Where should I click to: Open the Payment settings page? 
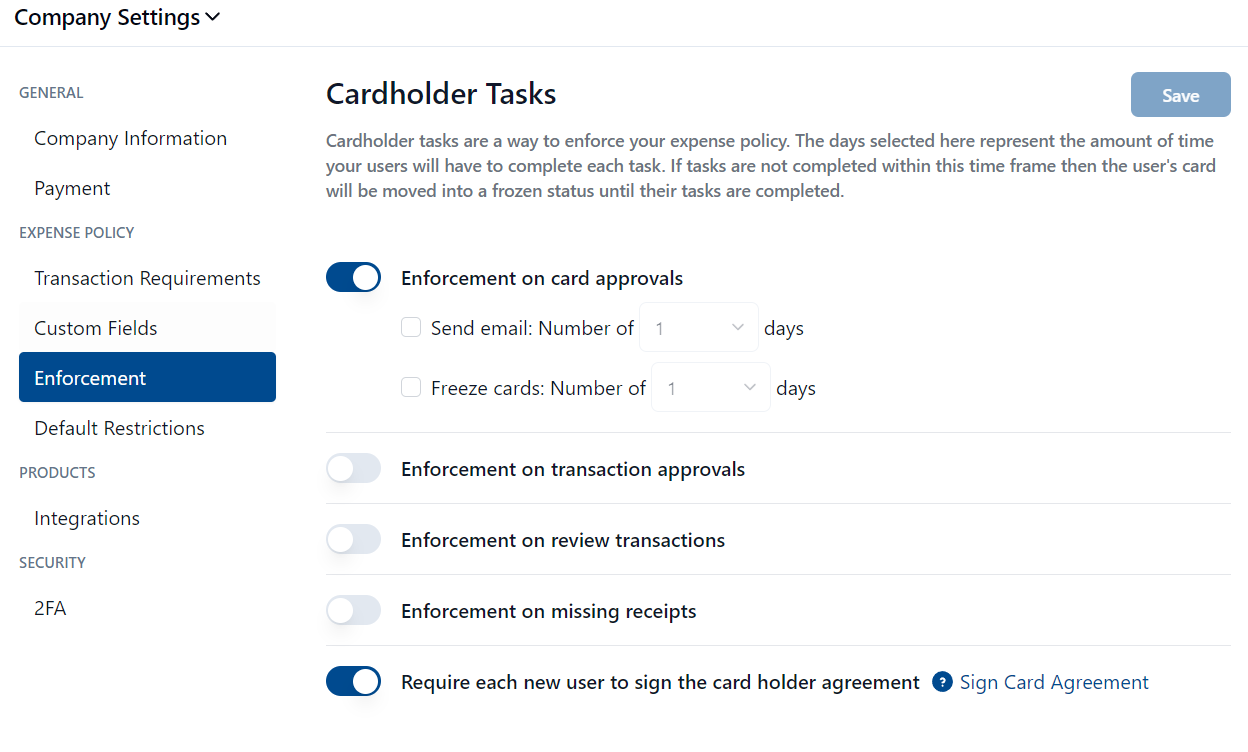pos(72,188)
